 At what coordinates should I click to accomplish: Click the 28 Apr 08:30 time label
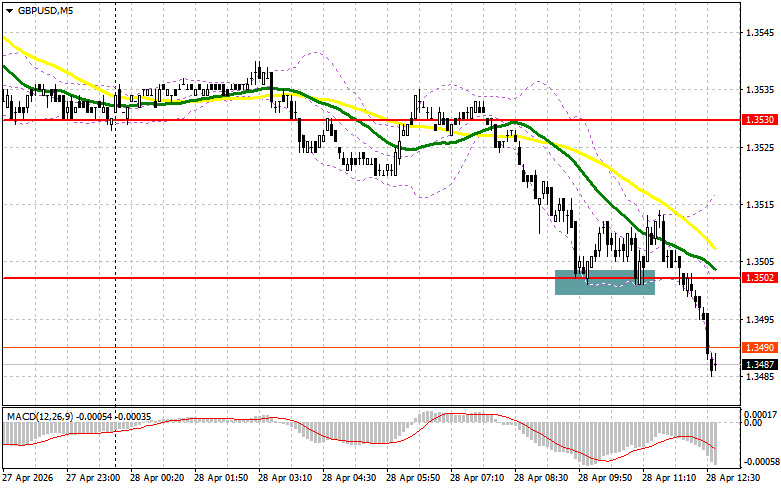(541, 478)
